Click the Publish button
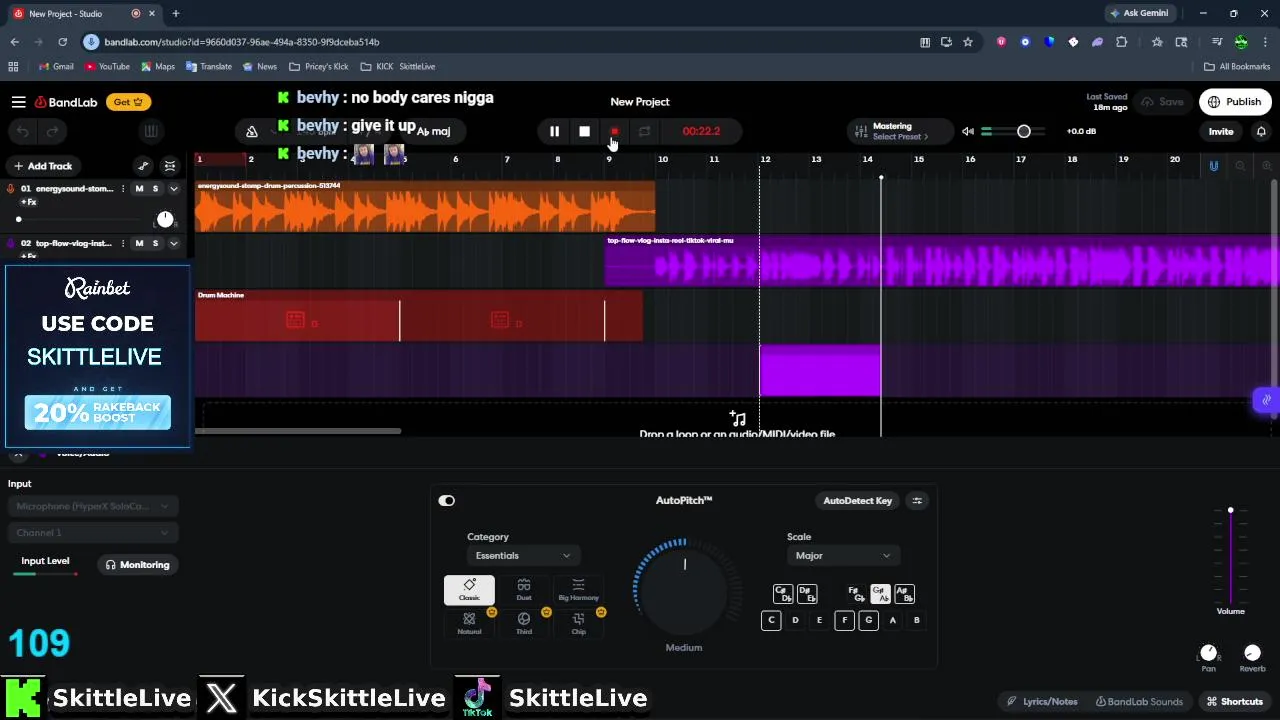1280x720 pixels. 1235,101
